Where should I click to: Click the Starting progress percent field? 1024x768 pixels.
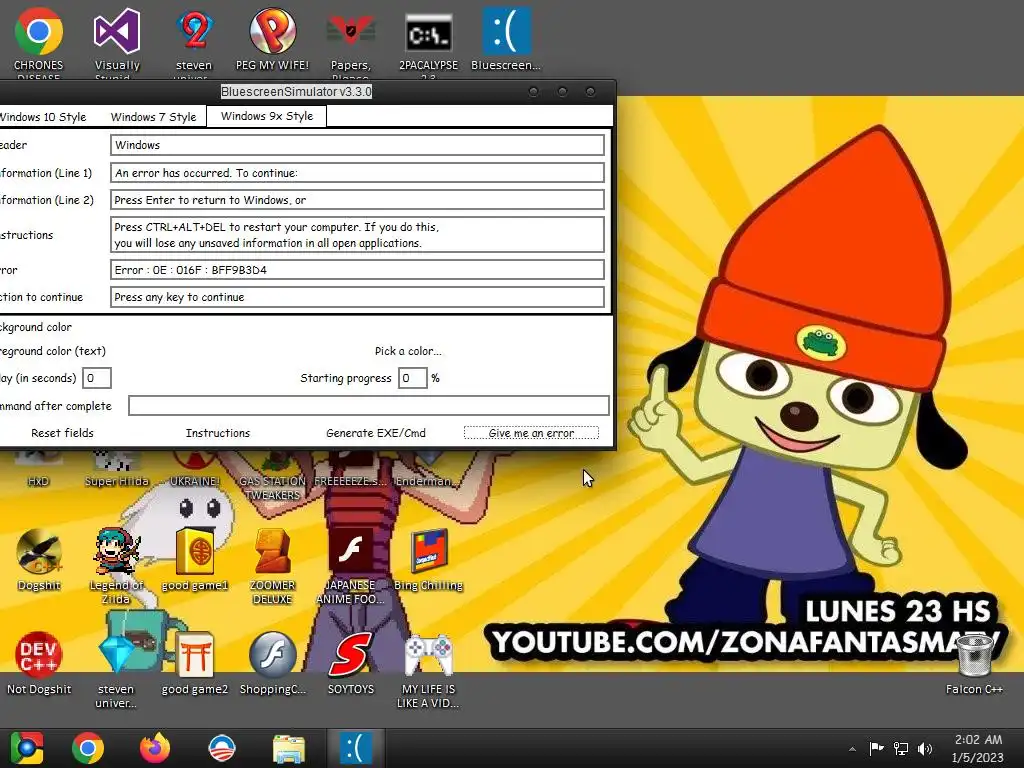pos(413,378)
